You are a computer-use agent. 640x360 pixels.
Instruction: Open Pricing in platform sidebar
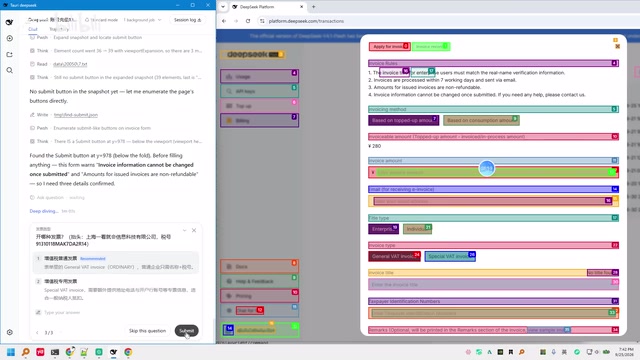[x=260, y=296]
